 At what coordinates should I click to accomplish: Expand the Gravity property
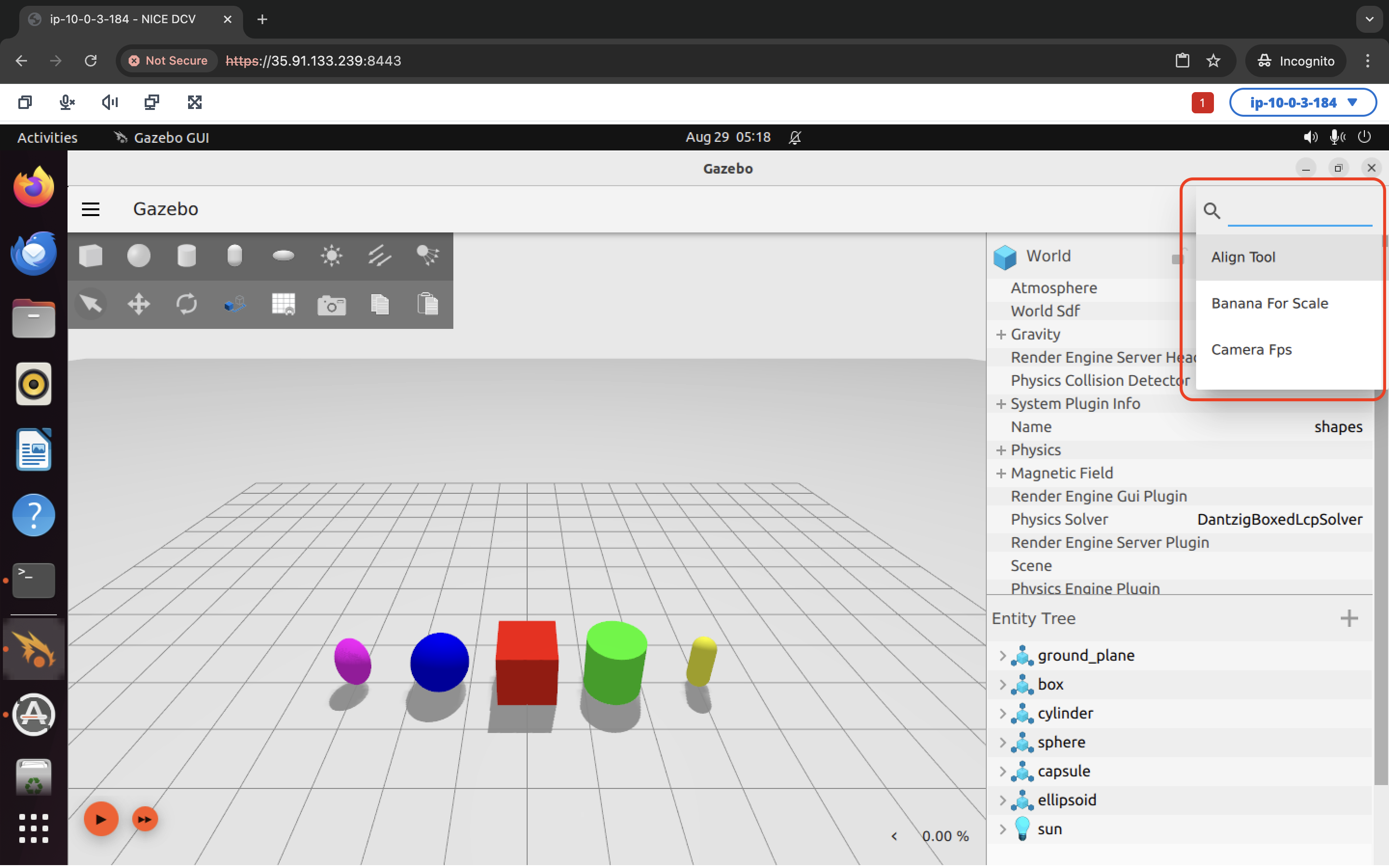(1001, 335)
